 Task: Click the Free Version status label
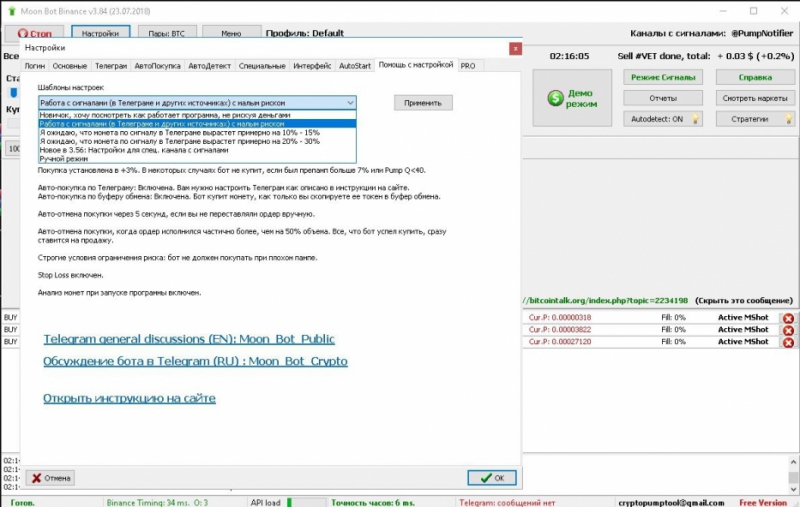pos(763,503)
